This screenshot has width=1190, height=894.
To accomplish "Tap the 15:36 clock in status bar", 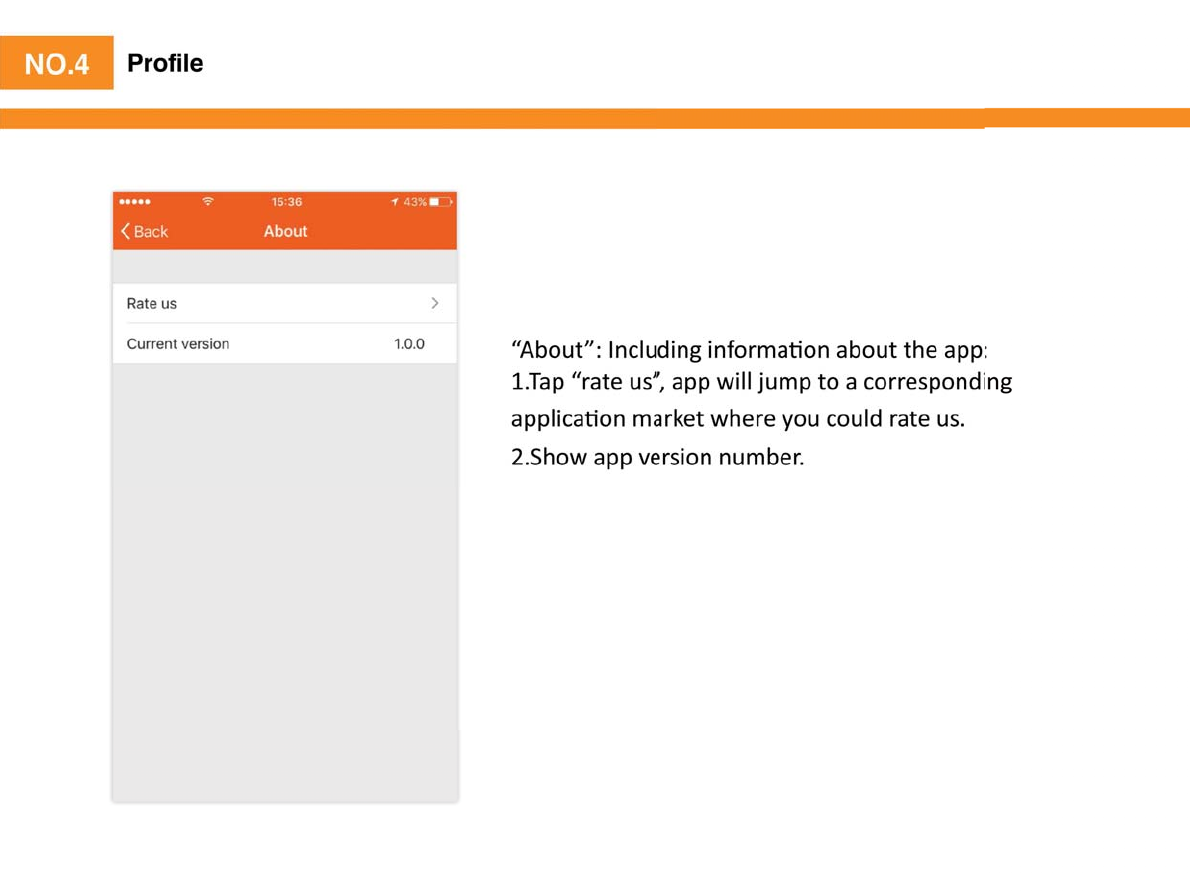I will [x=287, y=202].
